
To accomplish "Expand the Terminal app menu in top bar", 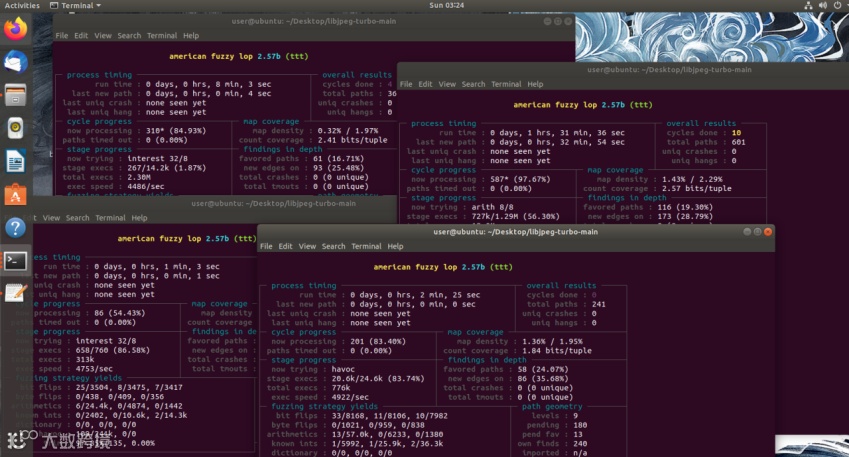I will [75, 5].
